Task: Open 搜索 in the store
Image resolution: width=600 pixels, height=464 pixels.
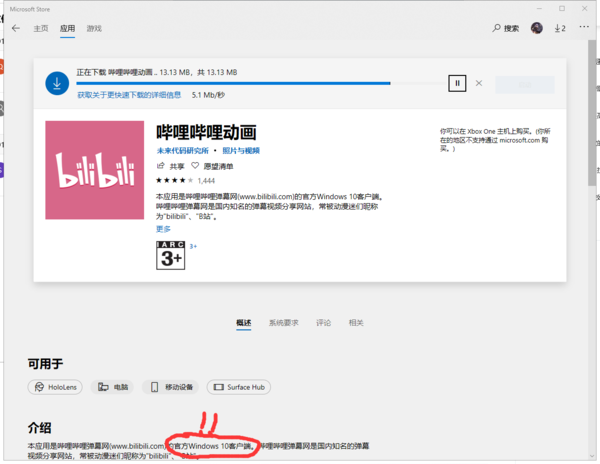Action: pos(506,28)
